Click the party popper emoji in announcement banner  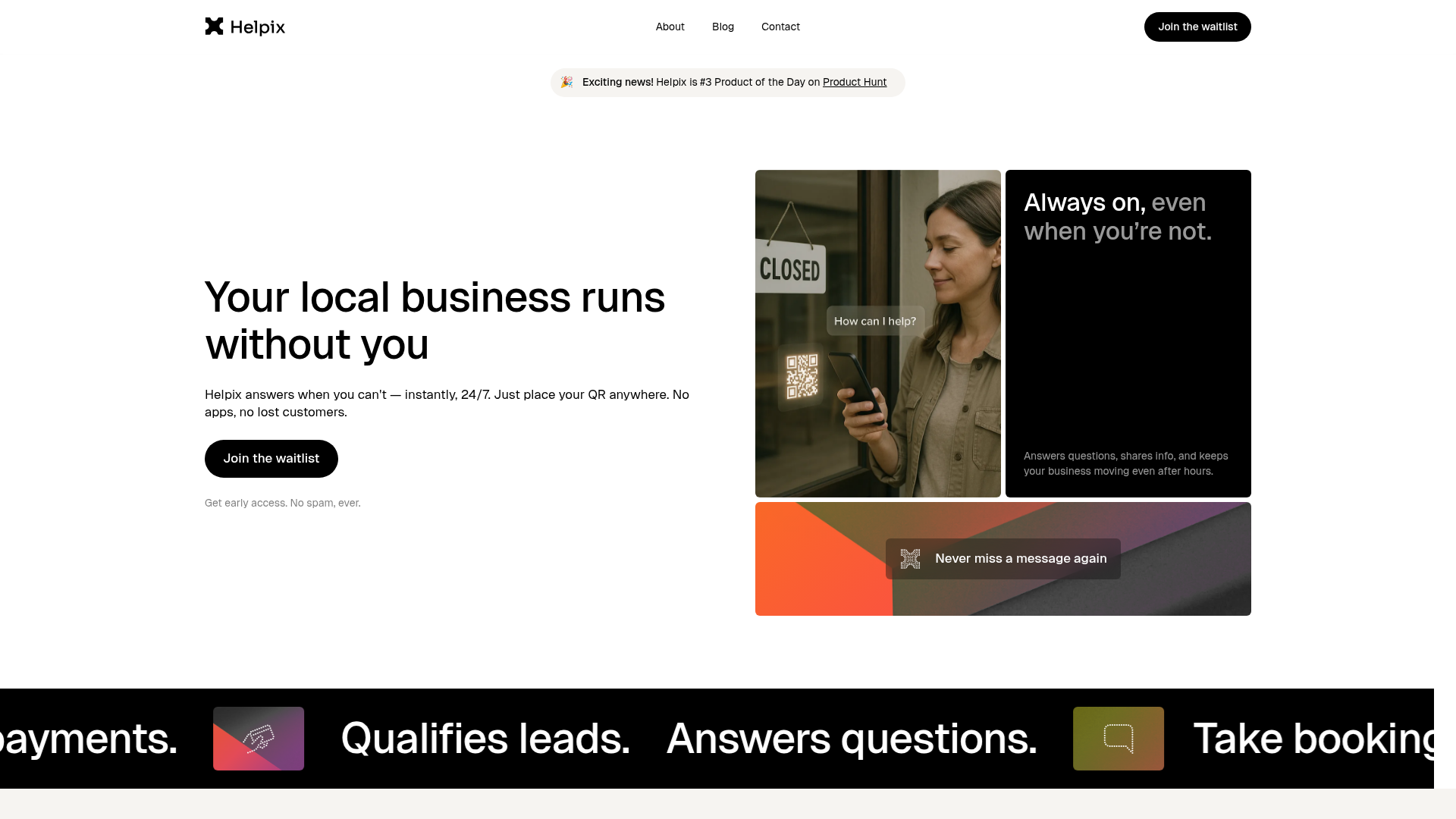click(x=566, y=82)
